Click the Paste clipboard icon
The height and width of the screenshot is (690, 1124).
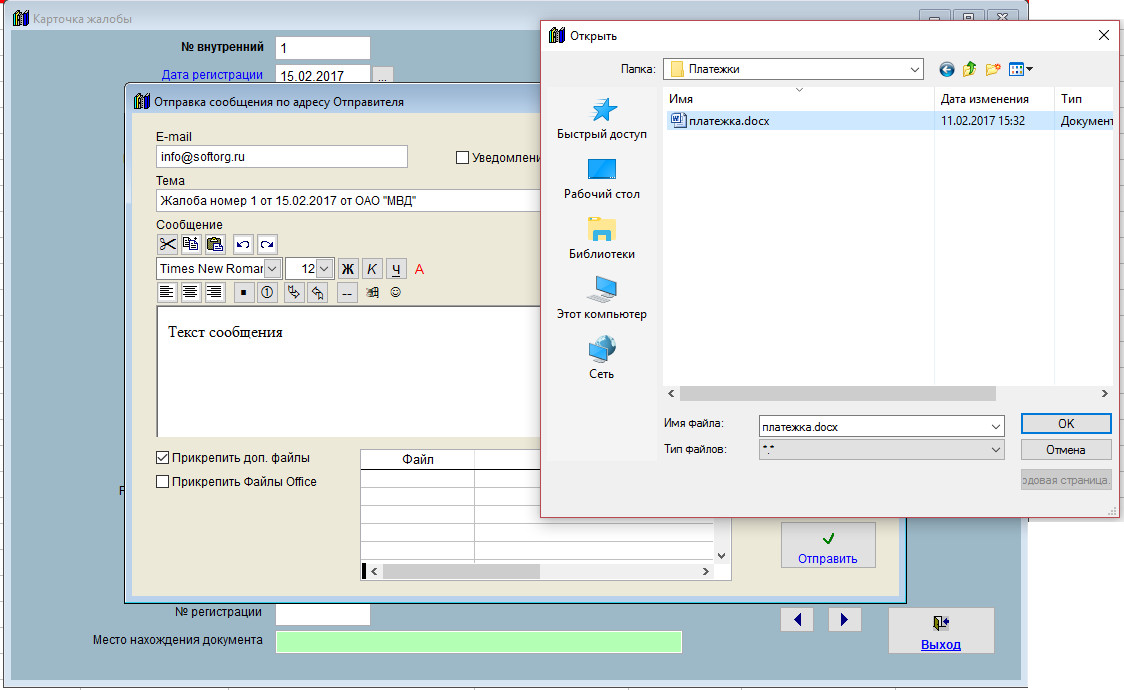215,244
